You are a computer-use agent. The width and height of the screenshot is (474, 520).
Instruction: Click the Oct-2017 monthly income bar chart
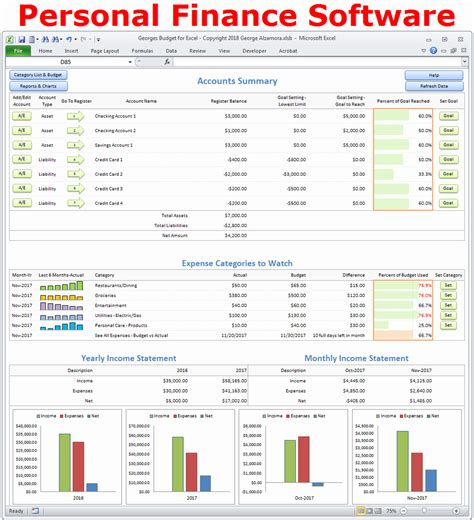(x=293, y=457)
